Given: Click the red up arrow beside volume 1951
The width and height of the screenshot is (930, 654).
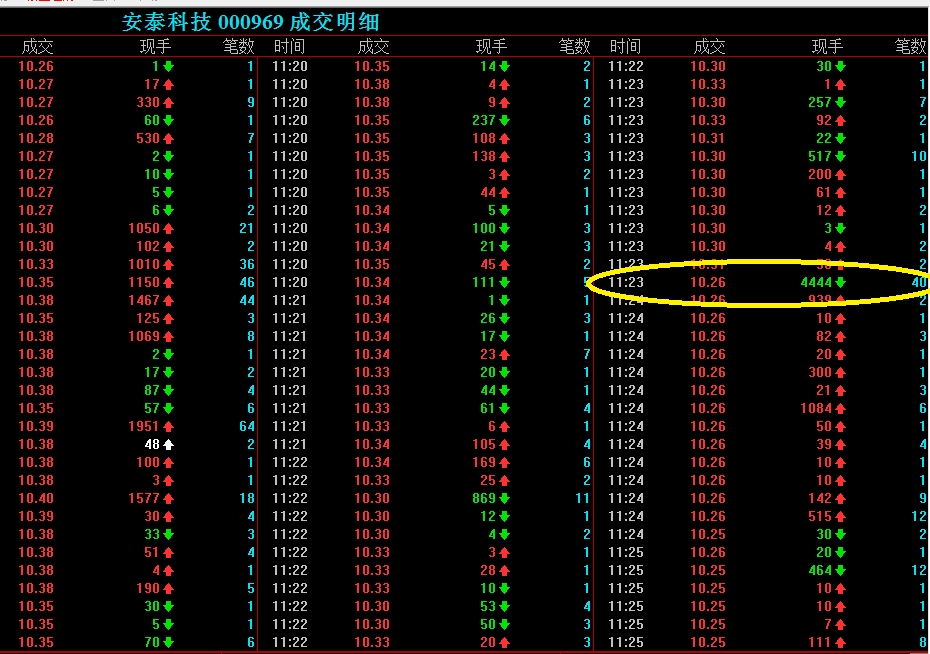Looking at the screenshot, I should coord(168,426).
